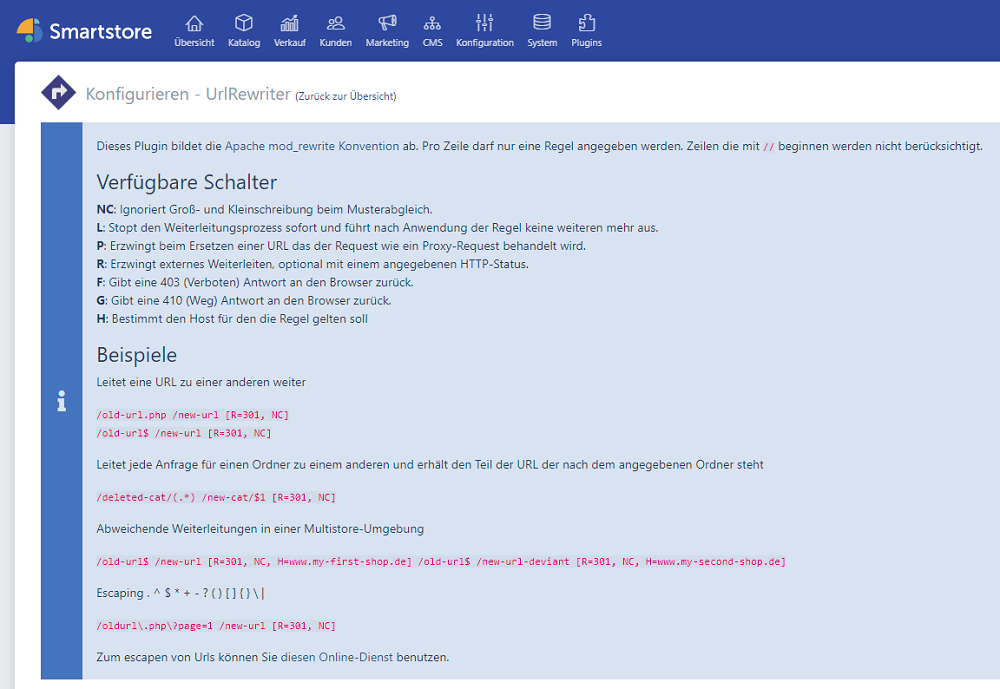
Task: Open the System database menu
Action: 542,30
